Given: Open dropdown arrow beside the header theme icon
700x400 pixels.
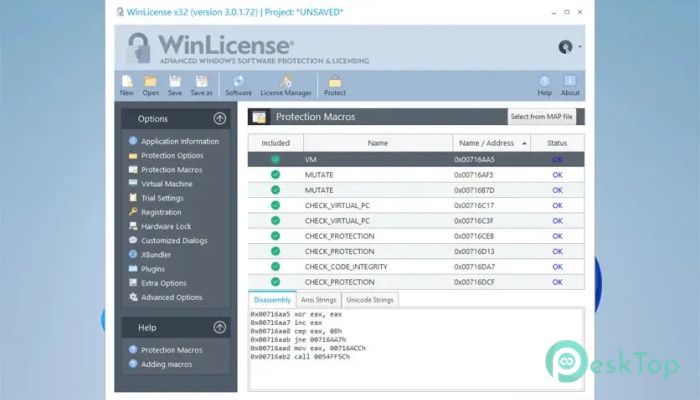Looking at the screenshot, I should [579, 46].
